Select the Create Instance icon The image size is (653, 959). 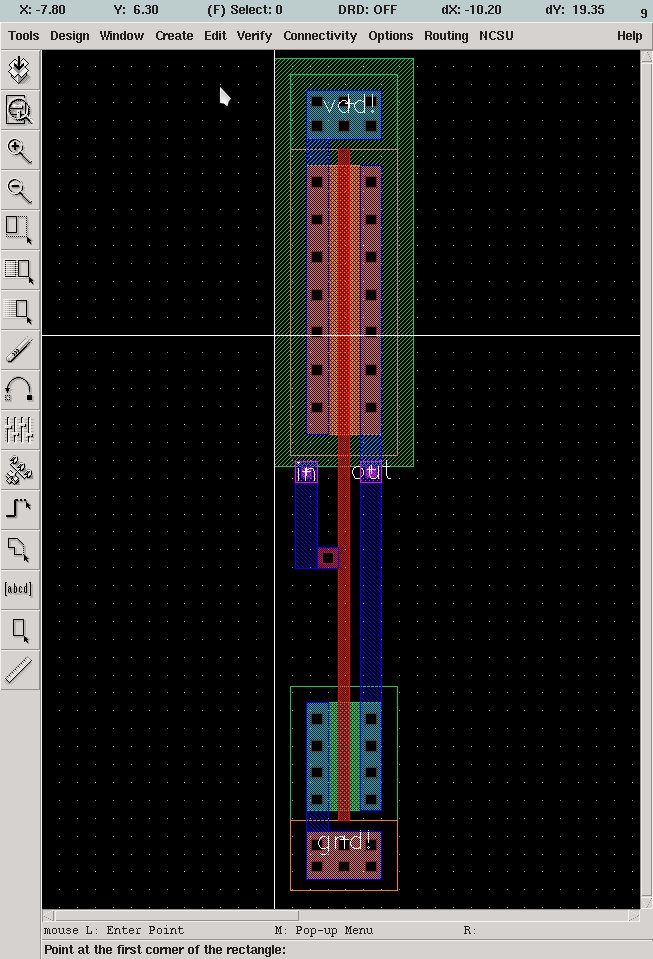(x=20, y=470)
